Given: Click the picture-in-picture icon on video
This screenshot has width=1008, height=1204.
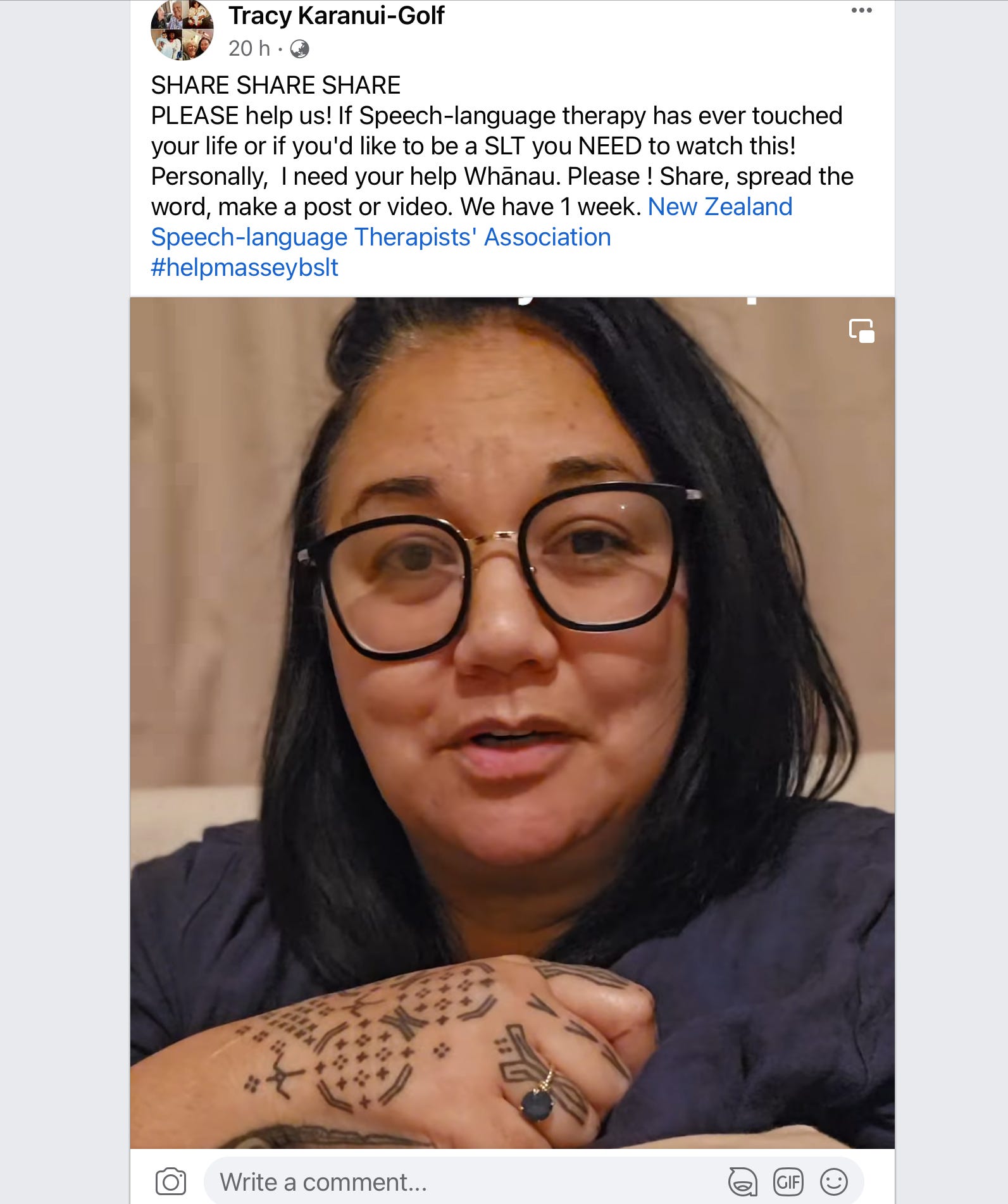Looking at the screenshot, I should 861,330.
